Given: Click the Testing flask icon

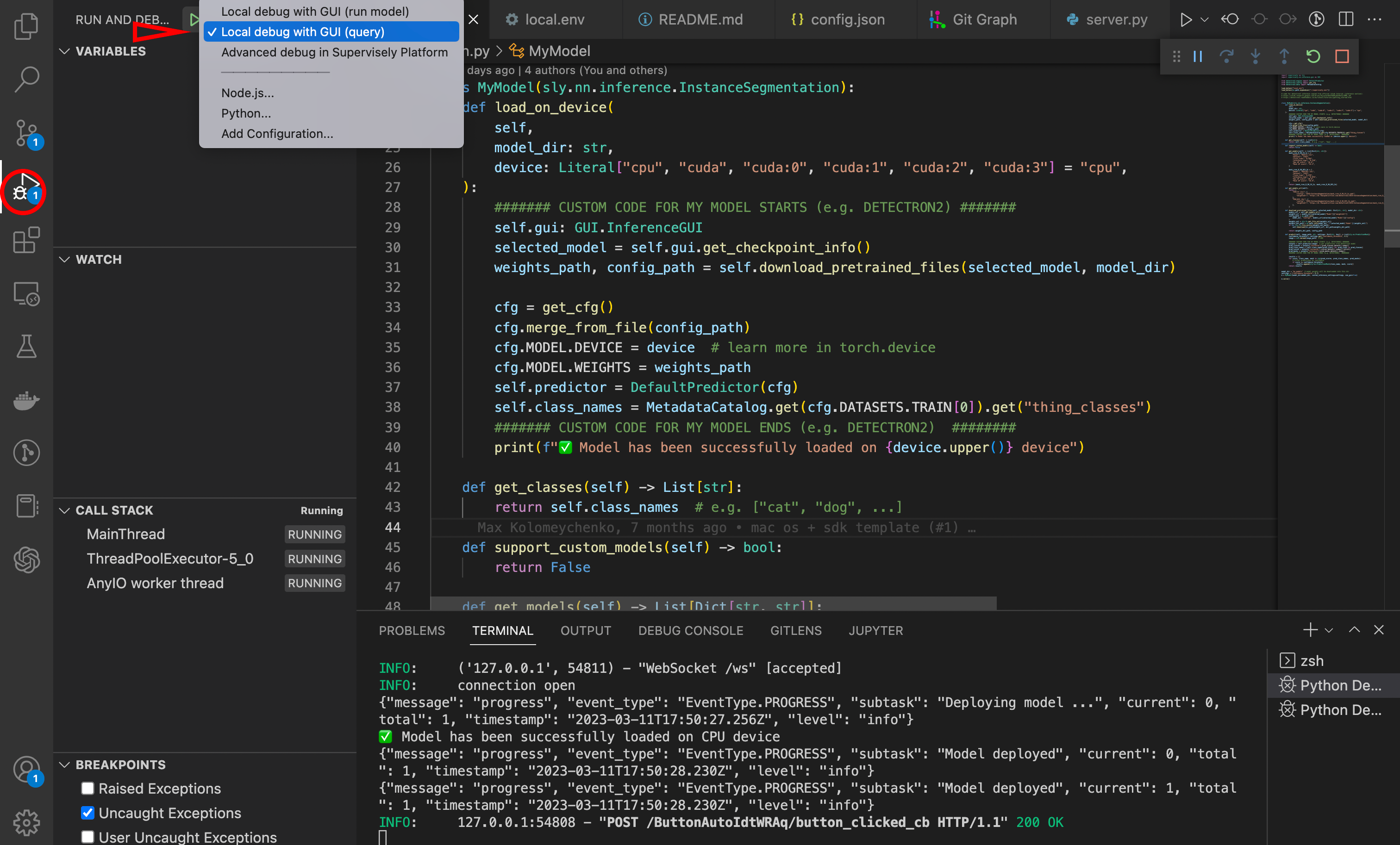Looking at the screenshot, I should tap(26, 347).
